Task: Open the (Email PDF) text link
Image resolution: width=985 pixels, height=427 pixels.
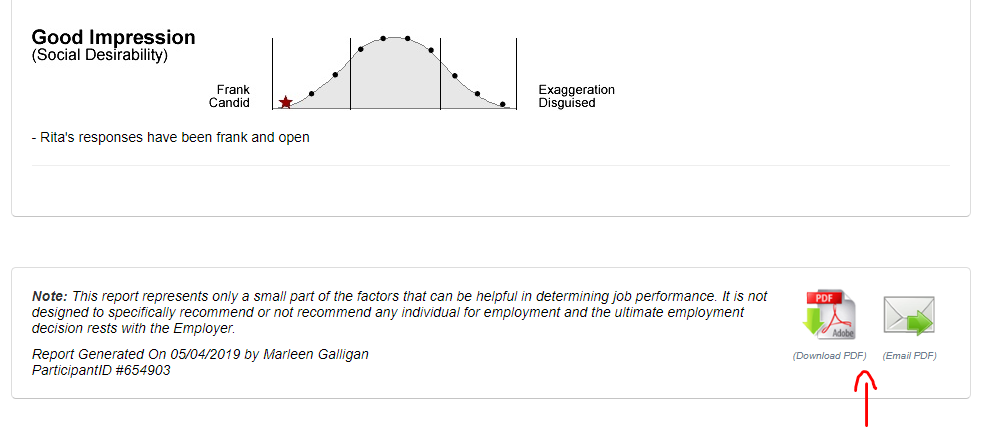Action: click(x=909, y=356)
